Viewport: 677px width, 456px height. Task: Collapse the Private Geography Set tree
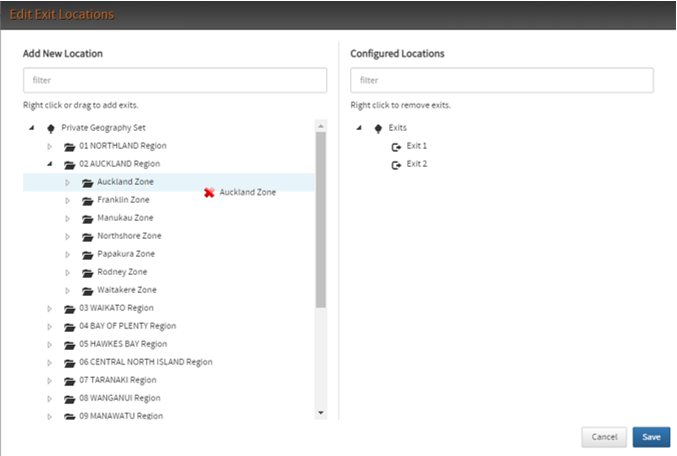(x=32, y=128)
